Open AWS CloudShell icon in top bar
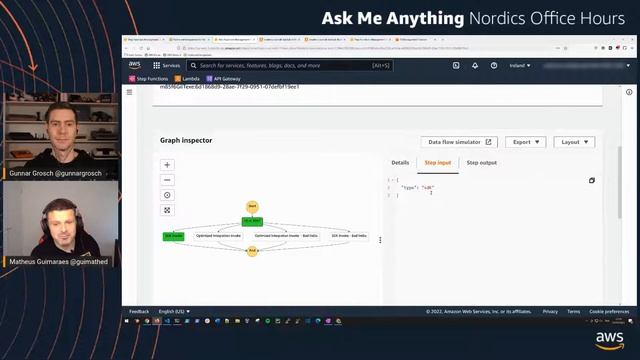This screenshot has width=640, height=360. [456, 65]
